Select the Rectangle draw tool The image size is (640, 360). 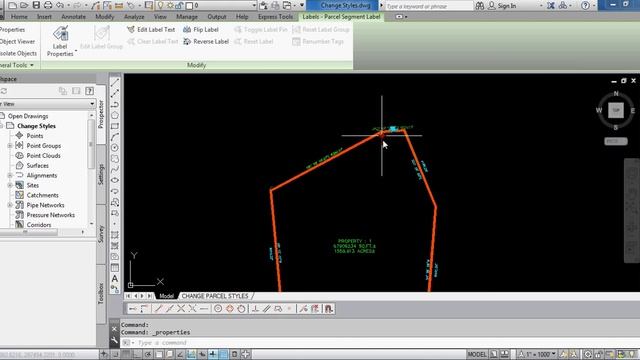pyautogui.click(x=115, y=126)
